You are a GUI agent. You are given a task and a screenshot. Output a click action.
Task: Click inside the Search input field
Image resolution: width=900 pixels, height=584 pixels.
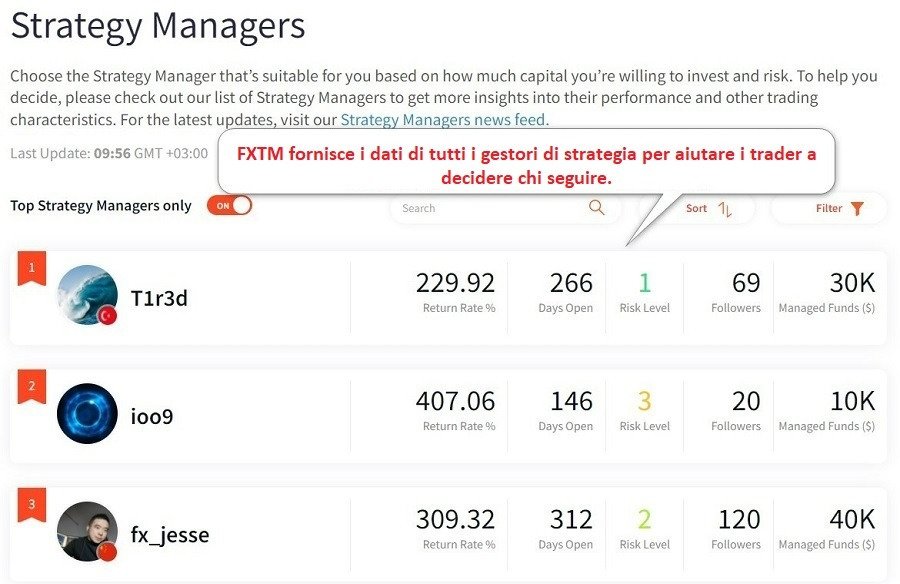pos(480,208)
